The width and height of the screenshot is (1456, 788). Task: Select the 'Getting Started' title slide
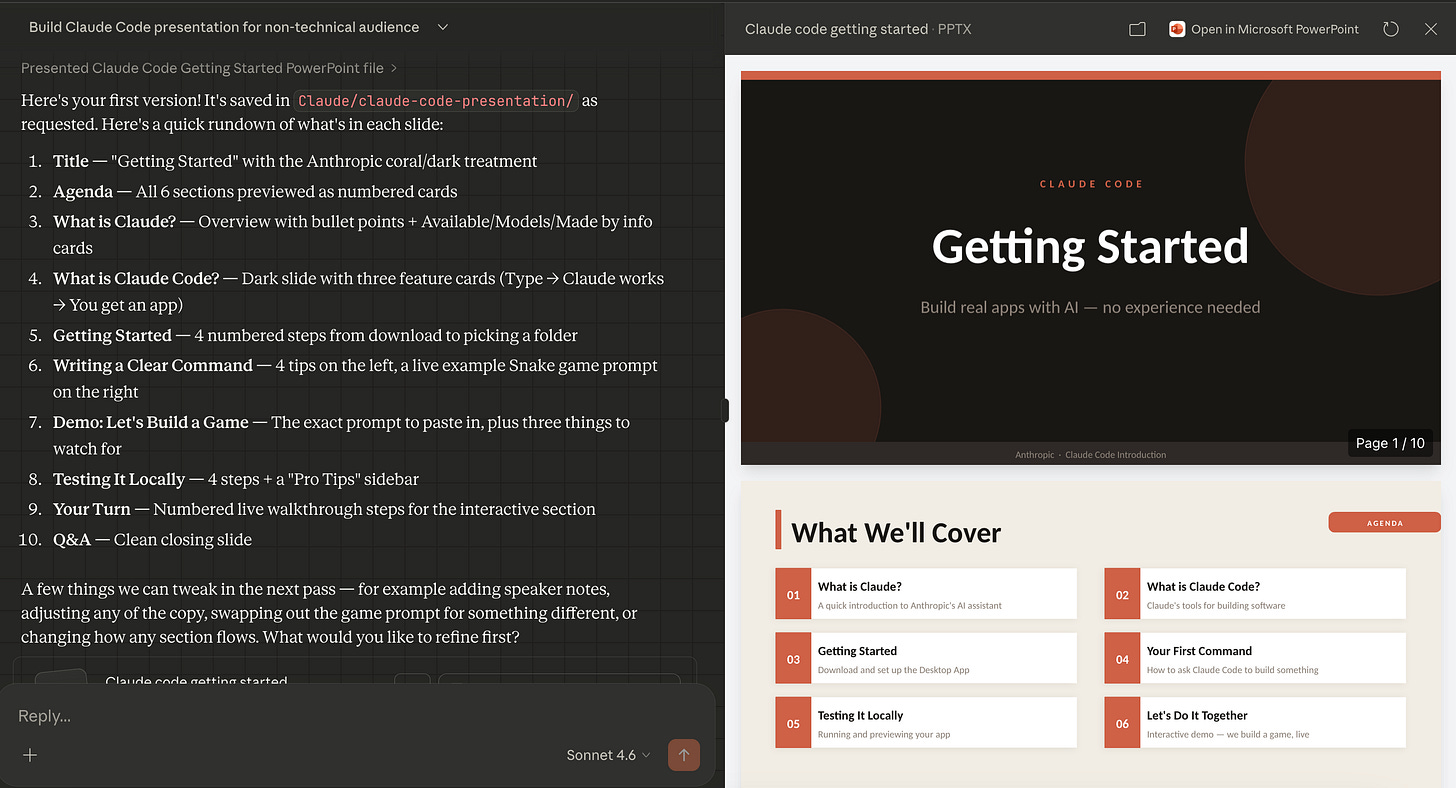[1090, 268]
